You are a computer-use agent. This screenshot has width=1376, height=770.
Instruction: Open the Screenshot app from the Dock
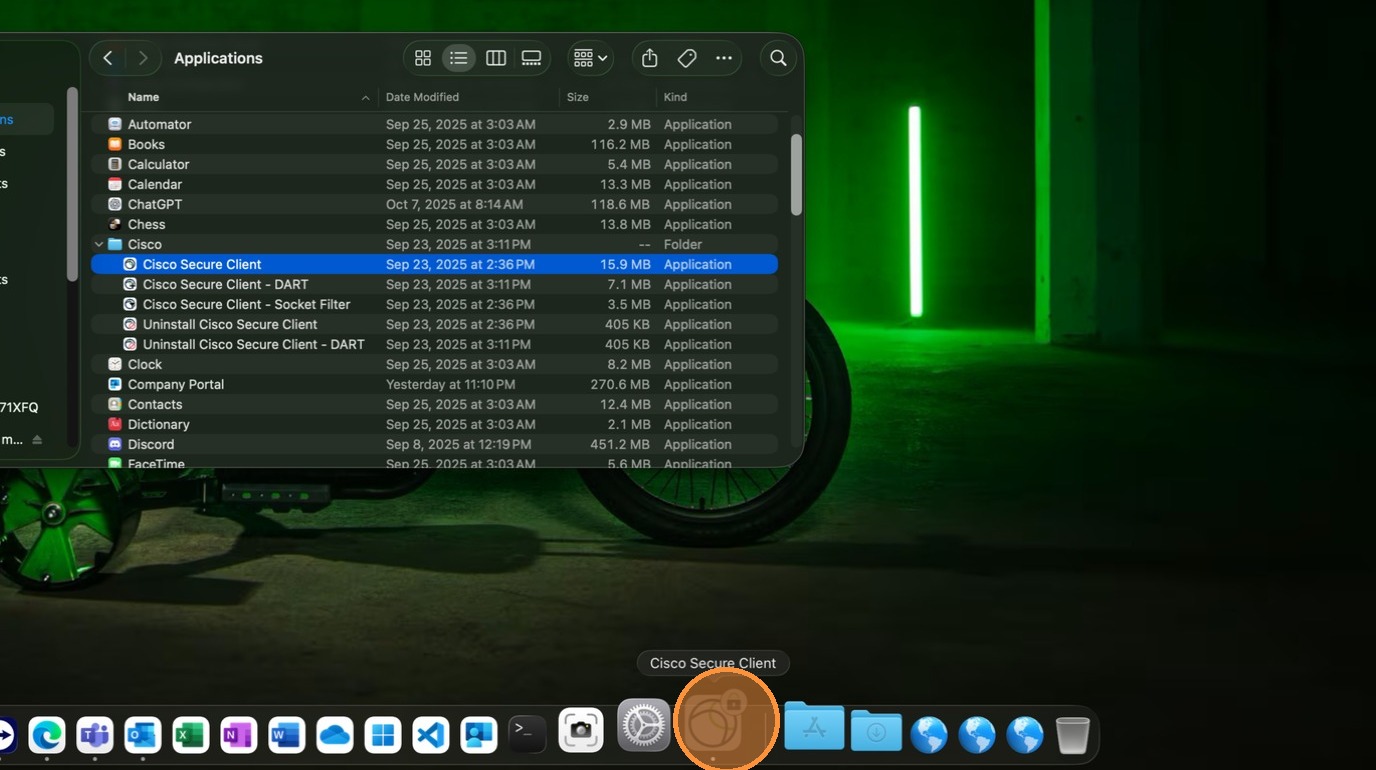click(x=581, y=731)
